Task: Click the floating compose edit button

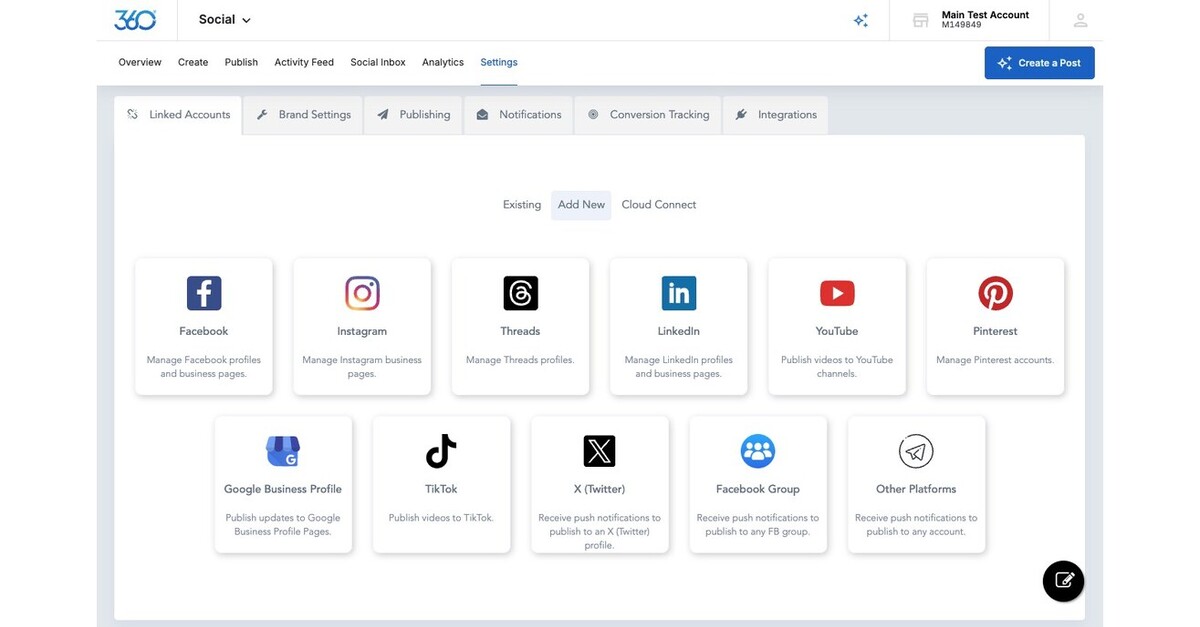Action: (1063, 581)
